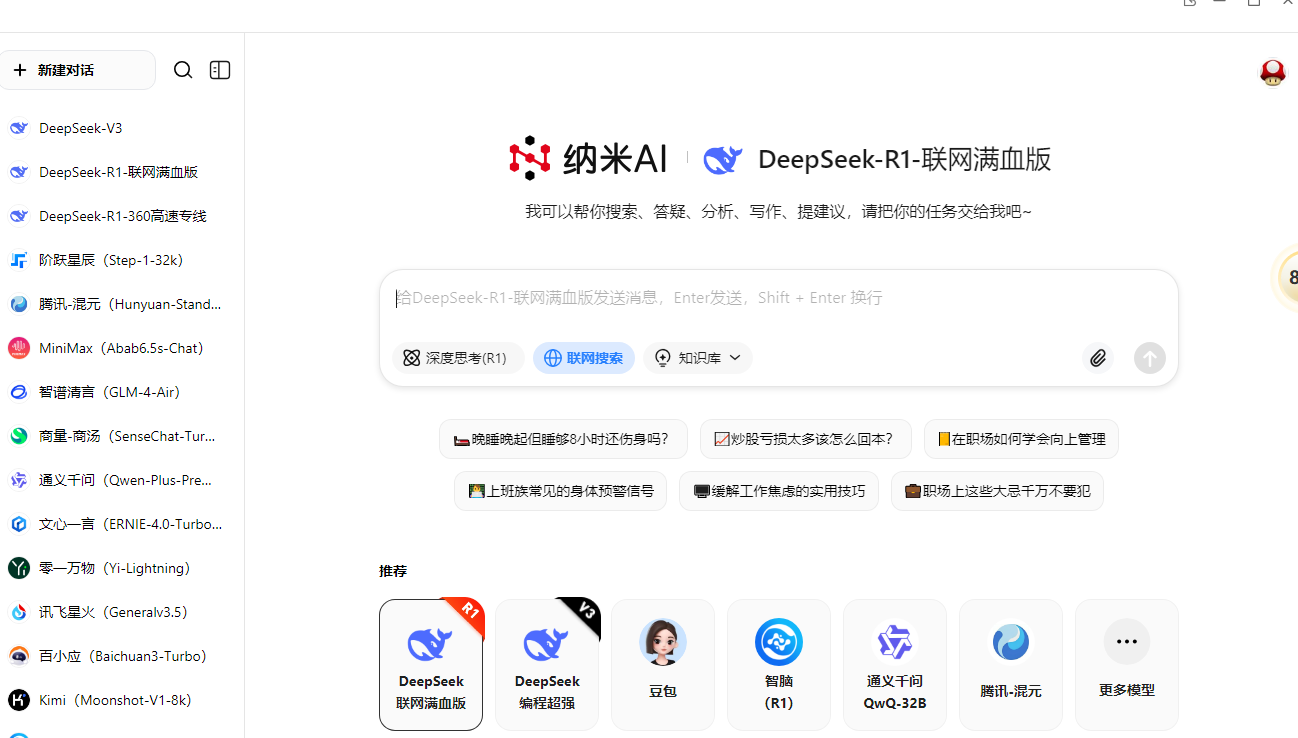Choose 豆包 recommended card
The image size is (1298, 738).
[663, 665]
